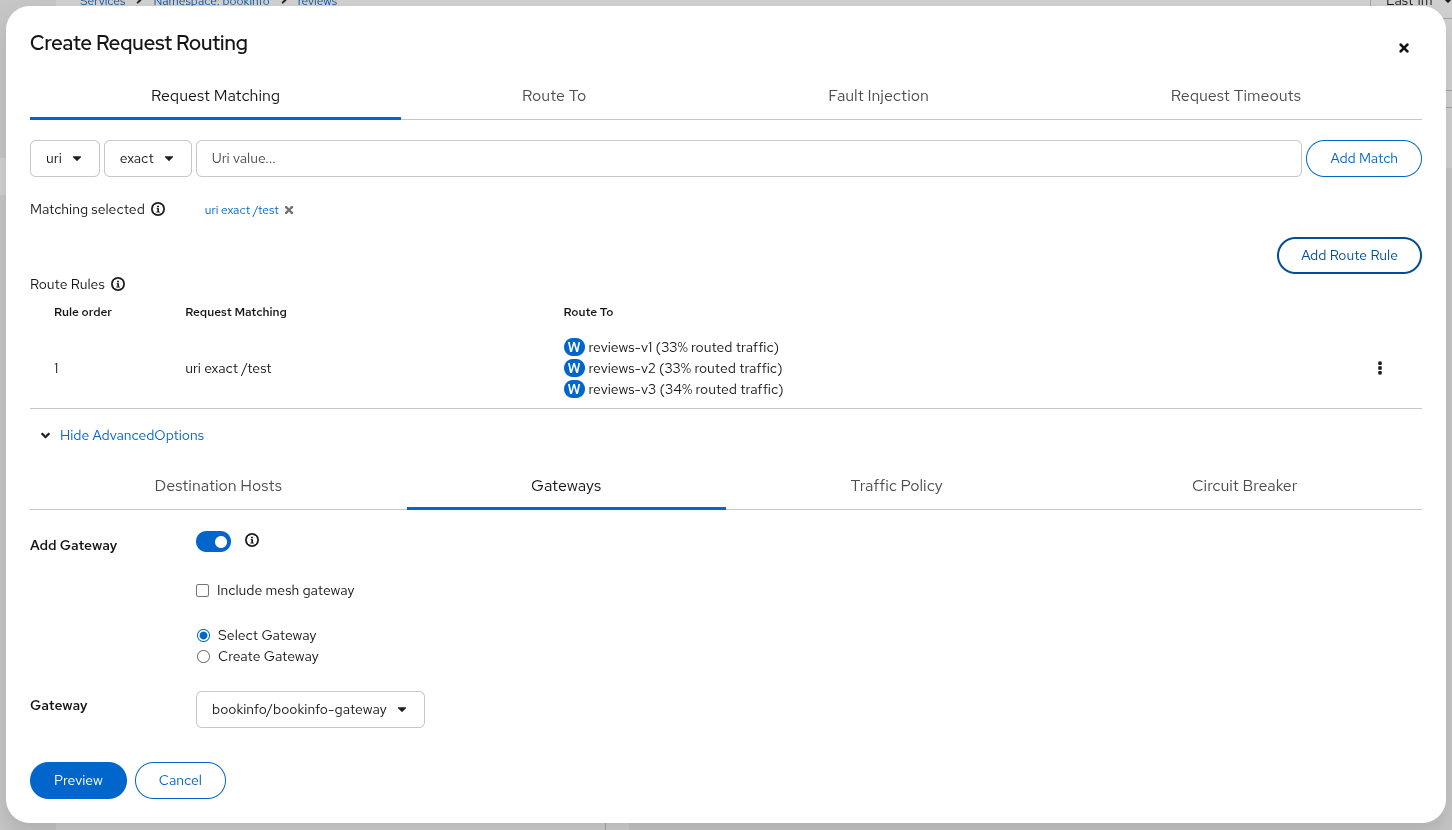
Task: Click the W workload icon for reviews-v3
Action: pyautogui.click(x=574, y=389)
